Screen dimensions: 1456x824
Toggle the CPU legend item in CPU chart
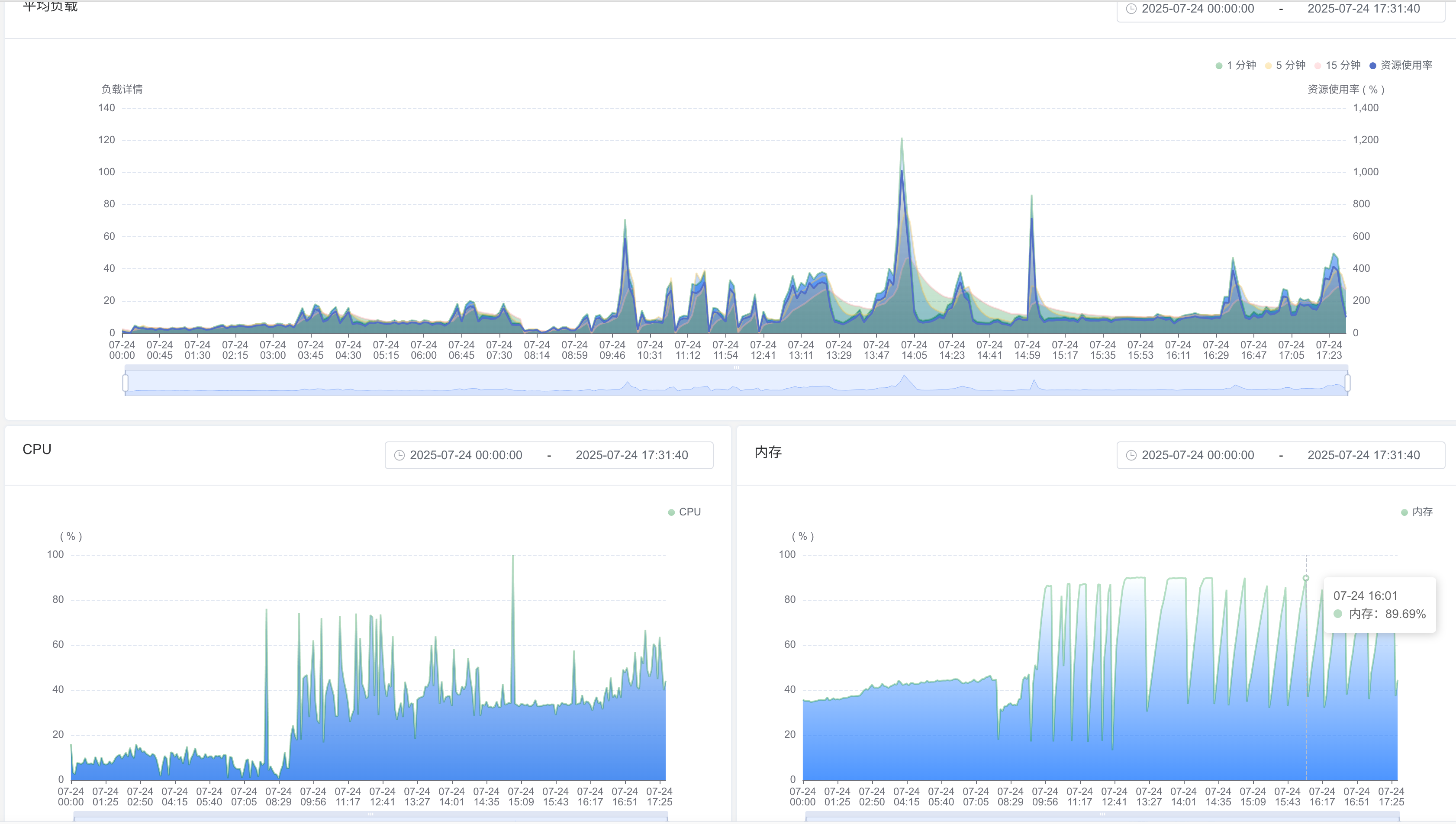[x=684, y=512]
